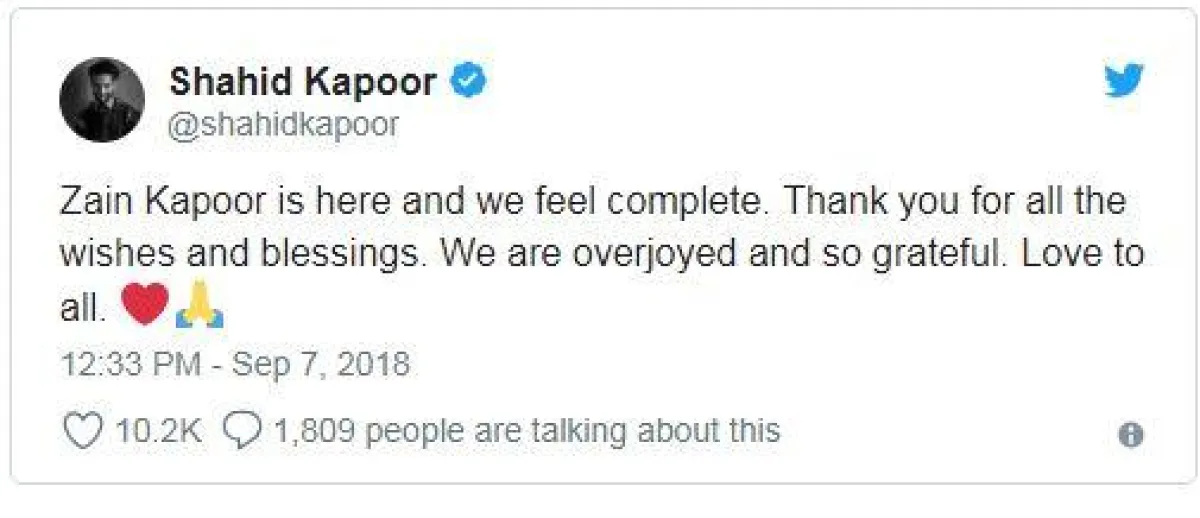Click the blue verified badge

pyautogui.click(x=467, y=81)
